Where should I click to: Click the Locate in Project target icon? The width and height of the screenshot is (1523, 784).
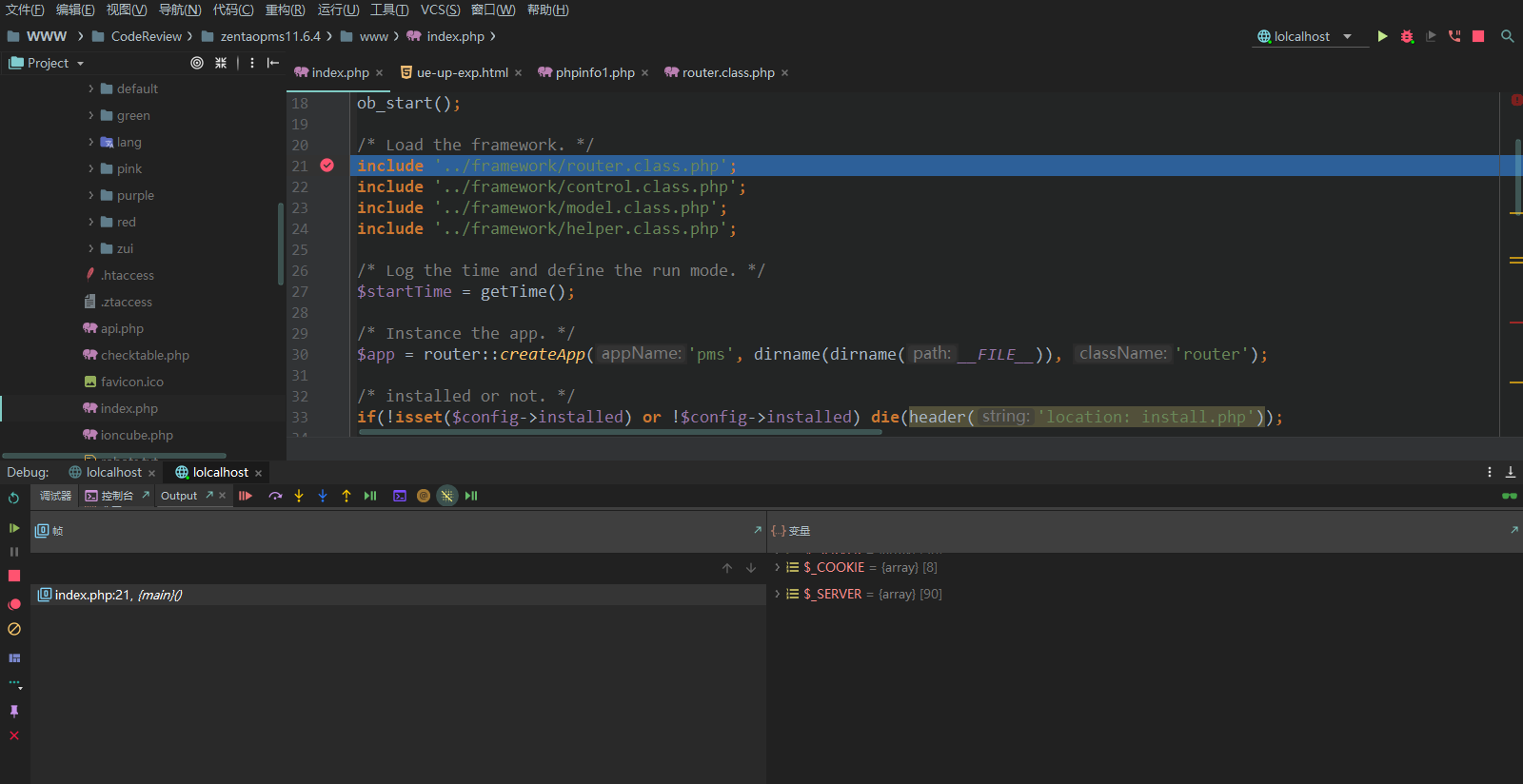pos(197,63)
